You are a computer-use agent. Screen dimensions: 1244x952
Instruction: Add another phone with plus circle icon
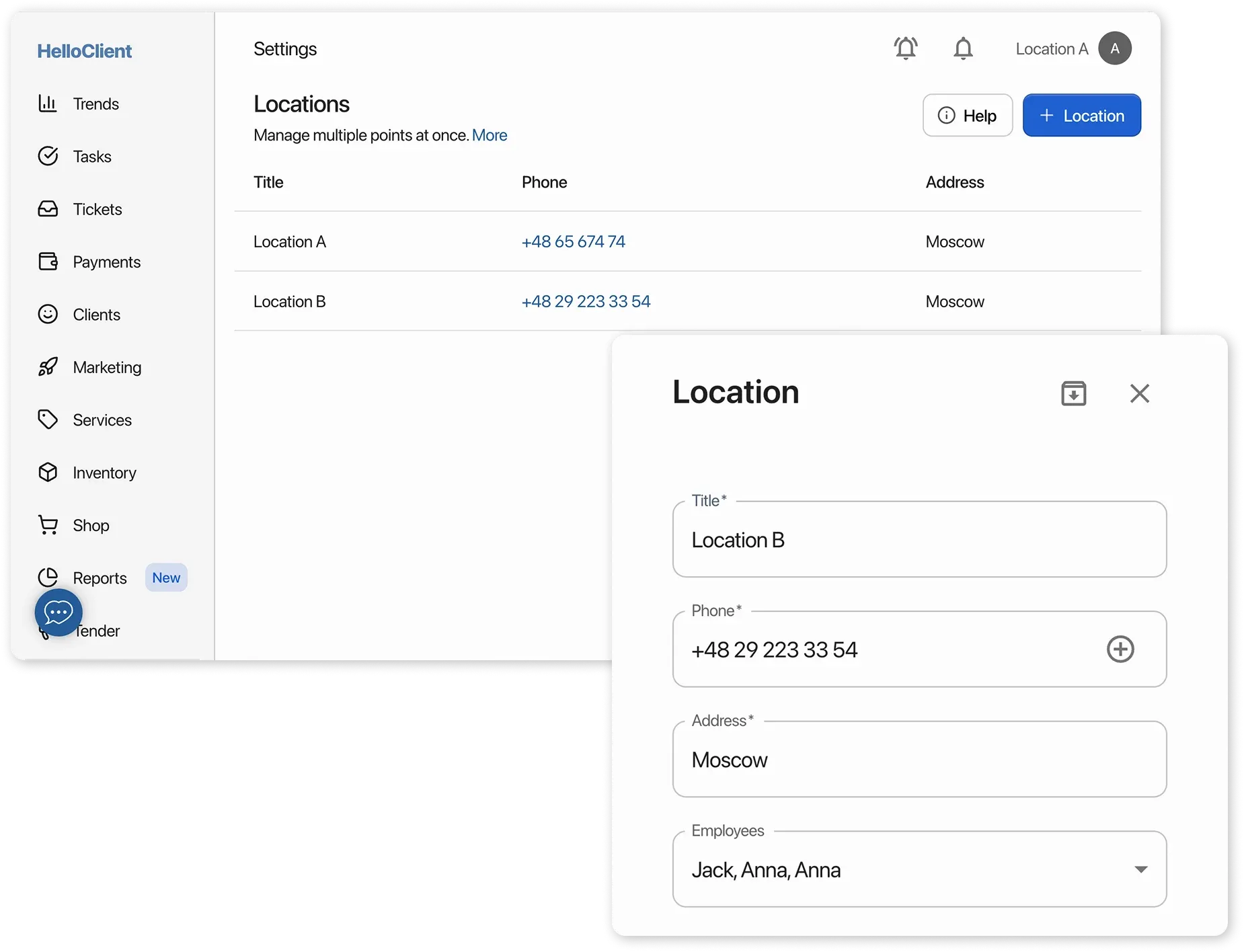(1120, 649)
